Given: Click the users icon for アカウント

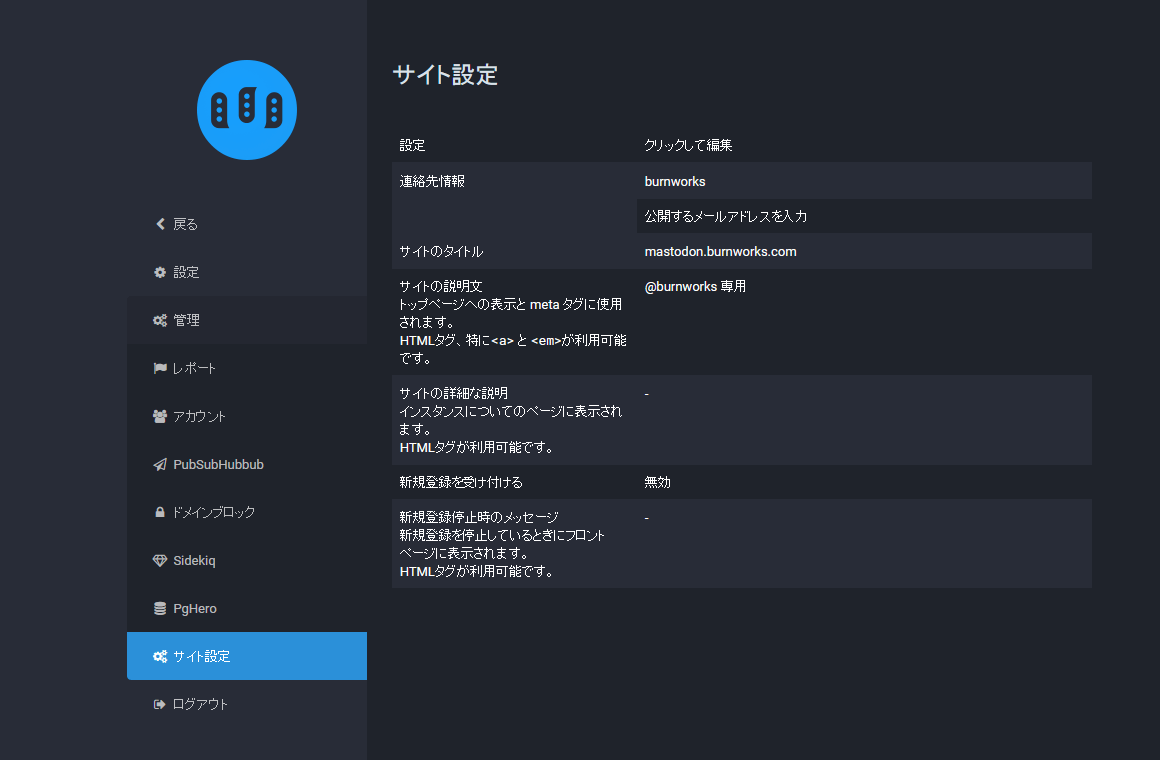Looking at the screenshot, I should (160, 416).
